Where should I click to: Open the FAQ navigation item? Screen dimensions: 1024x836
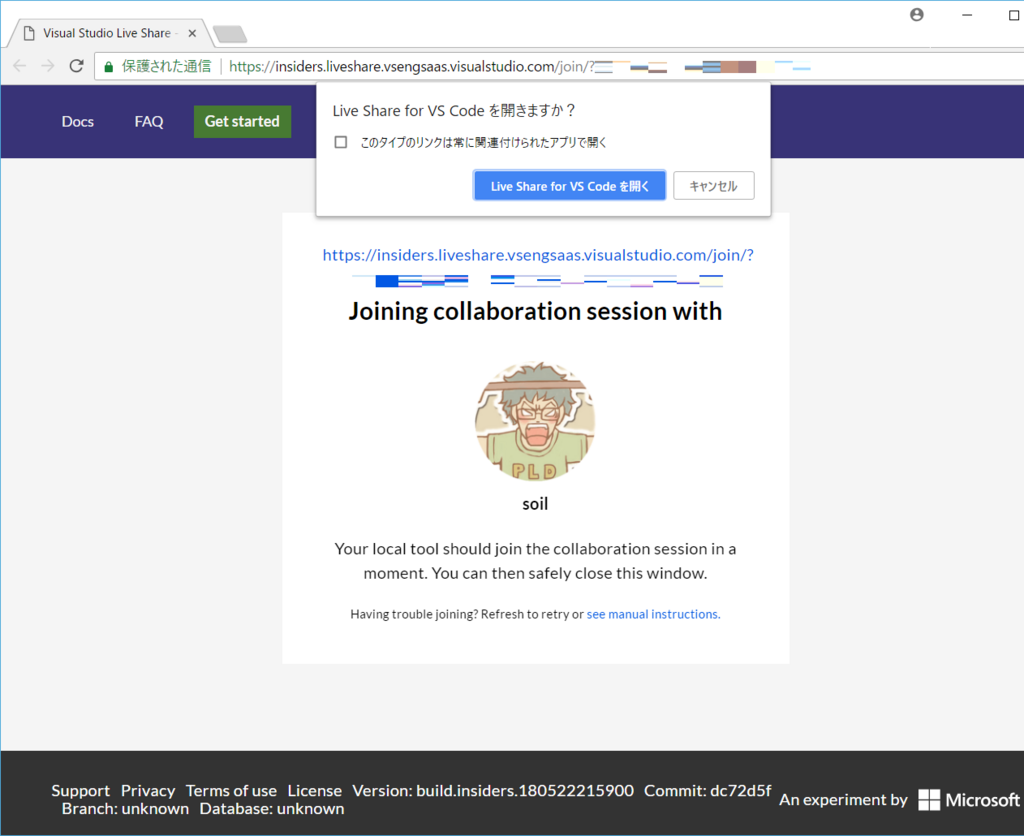click(x=149, y=121)
